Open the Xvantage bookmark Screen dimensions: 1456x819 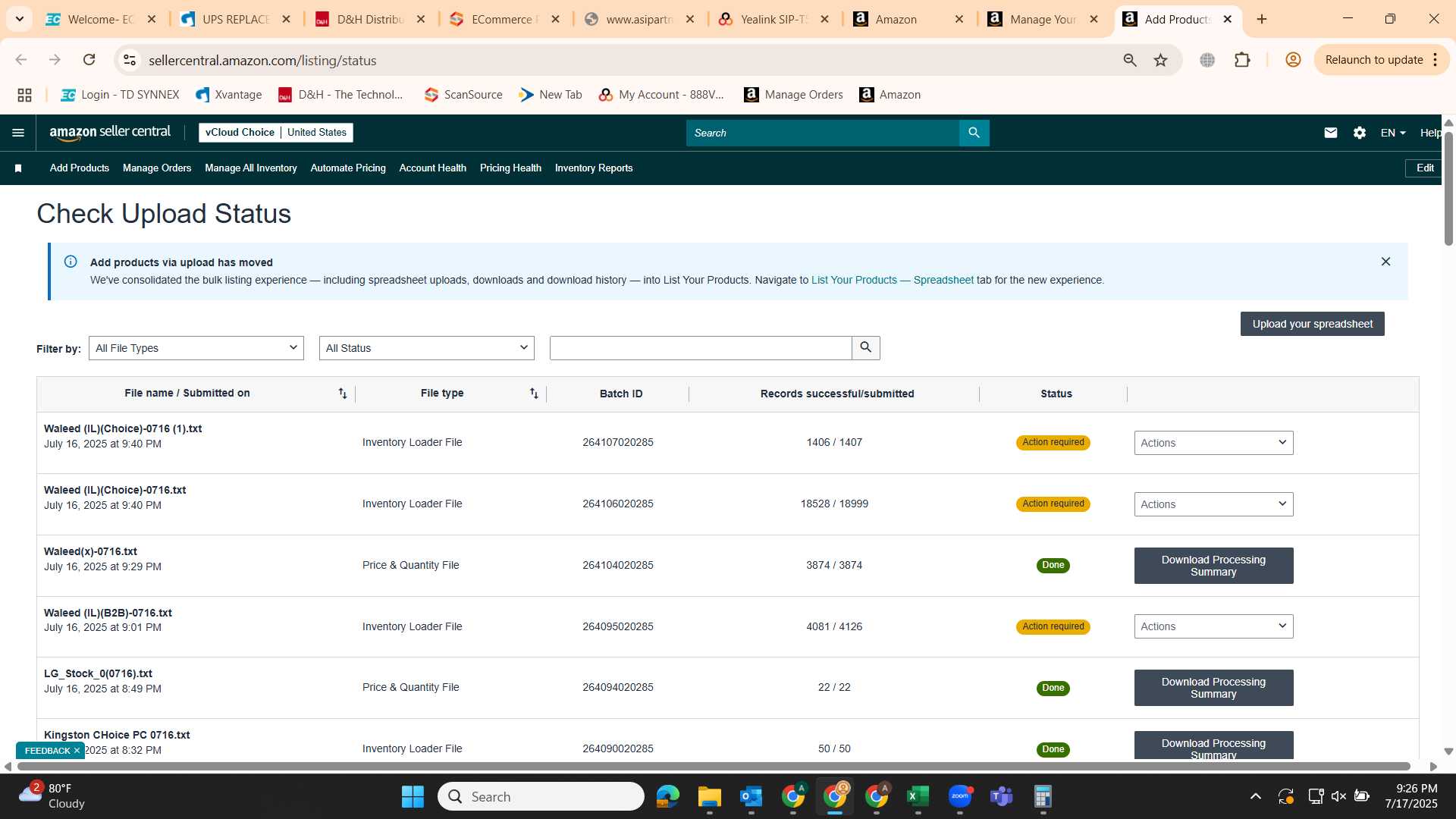click(x=228, y=95)
